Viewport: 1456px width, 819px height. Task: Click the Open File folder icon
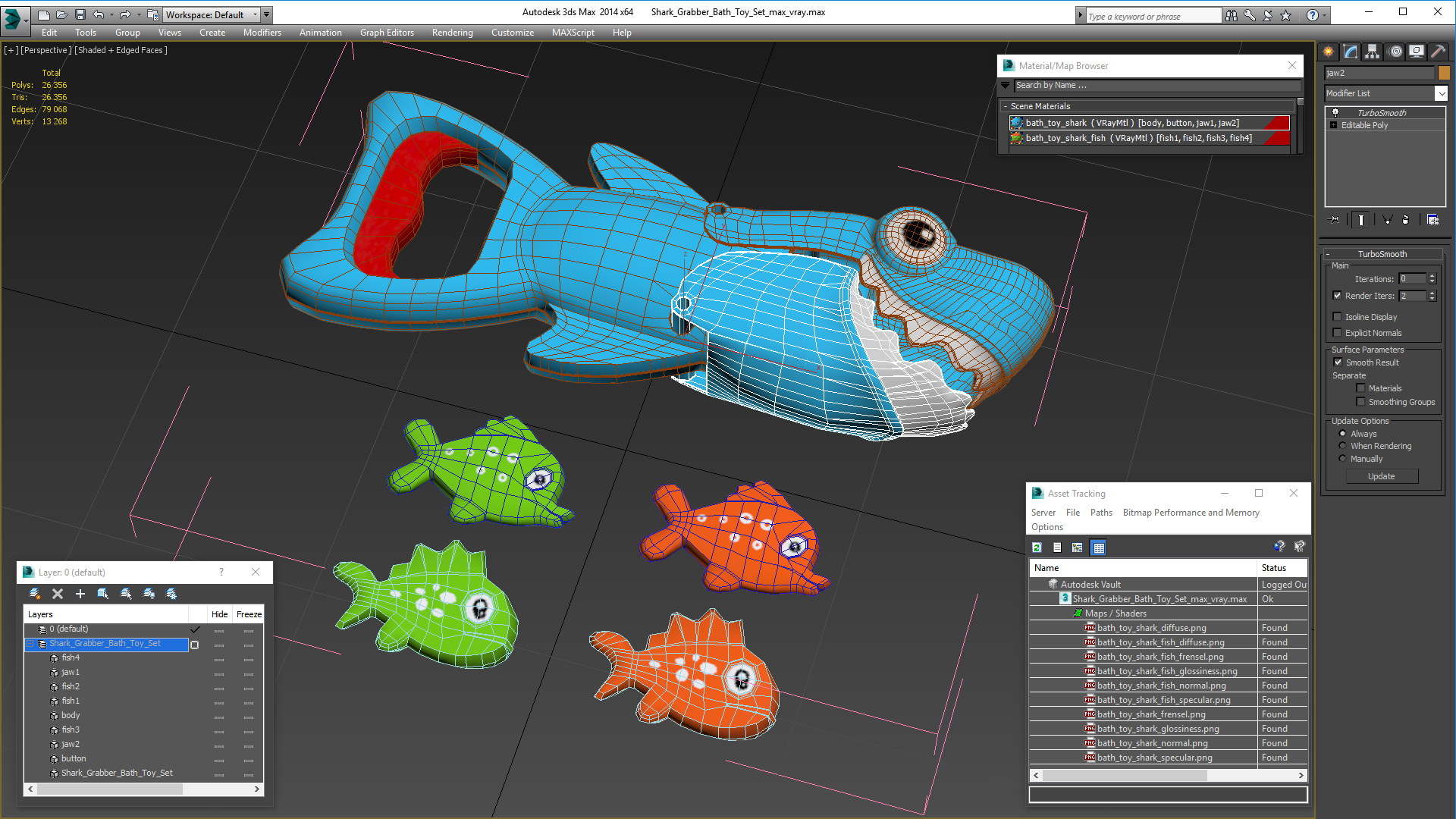pos(62,14)
